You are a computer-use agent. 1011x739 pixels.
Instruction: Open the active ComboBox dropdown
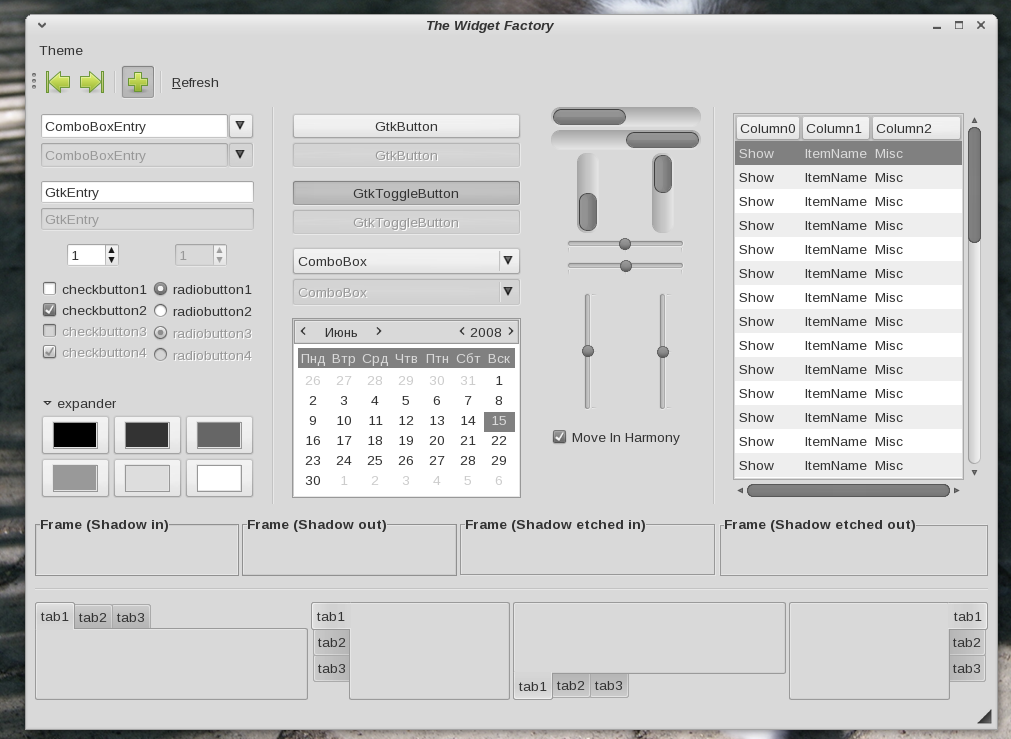pos(406,261)
